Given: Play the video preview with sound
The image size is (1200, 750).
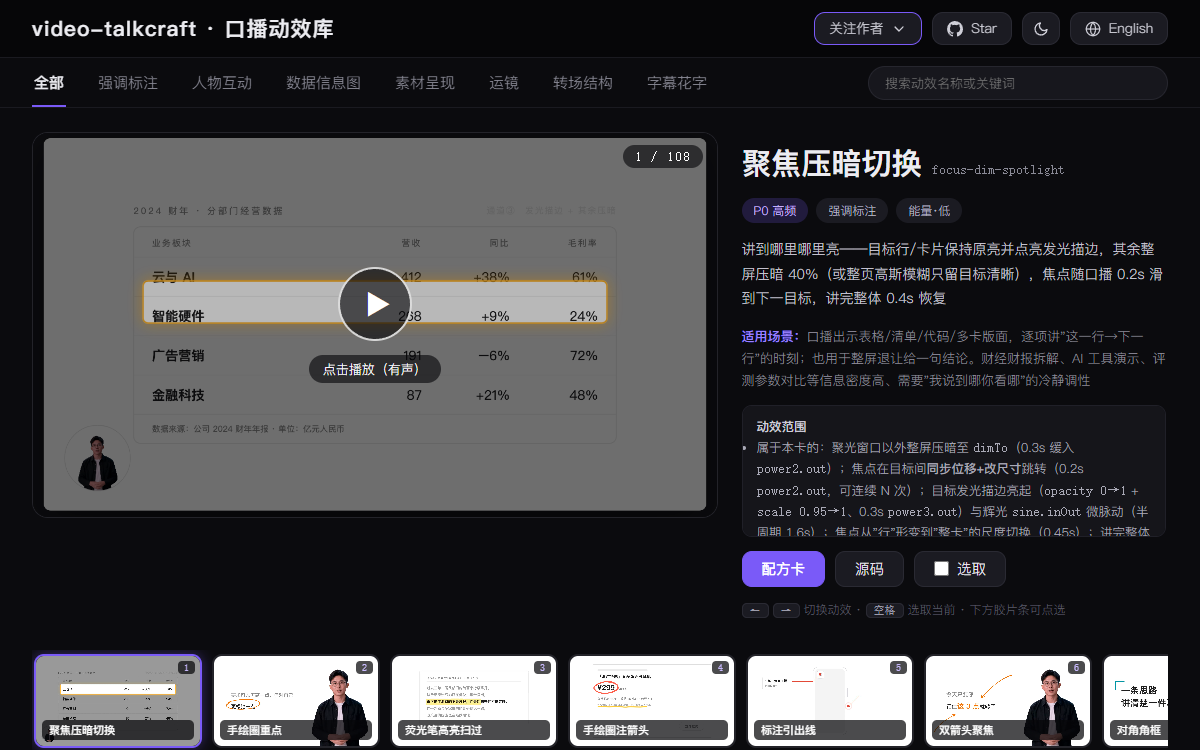Looking at the screenshot, I should (375, 304).
